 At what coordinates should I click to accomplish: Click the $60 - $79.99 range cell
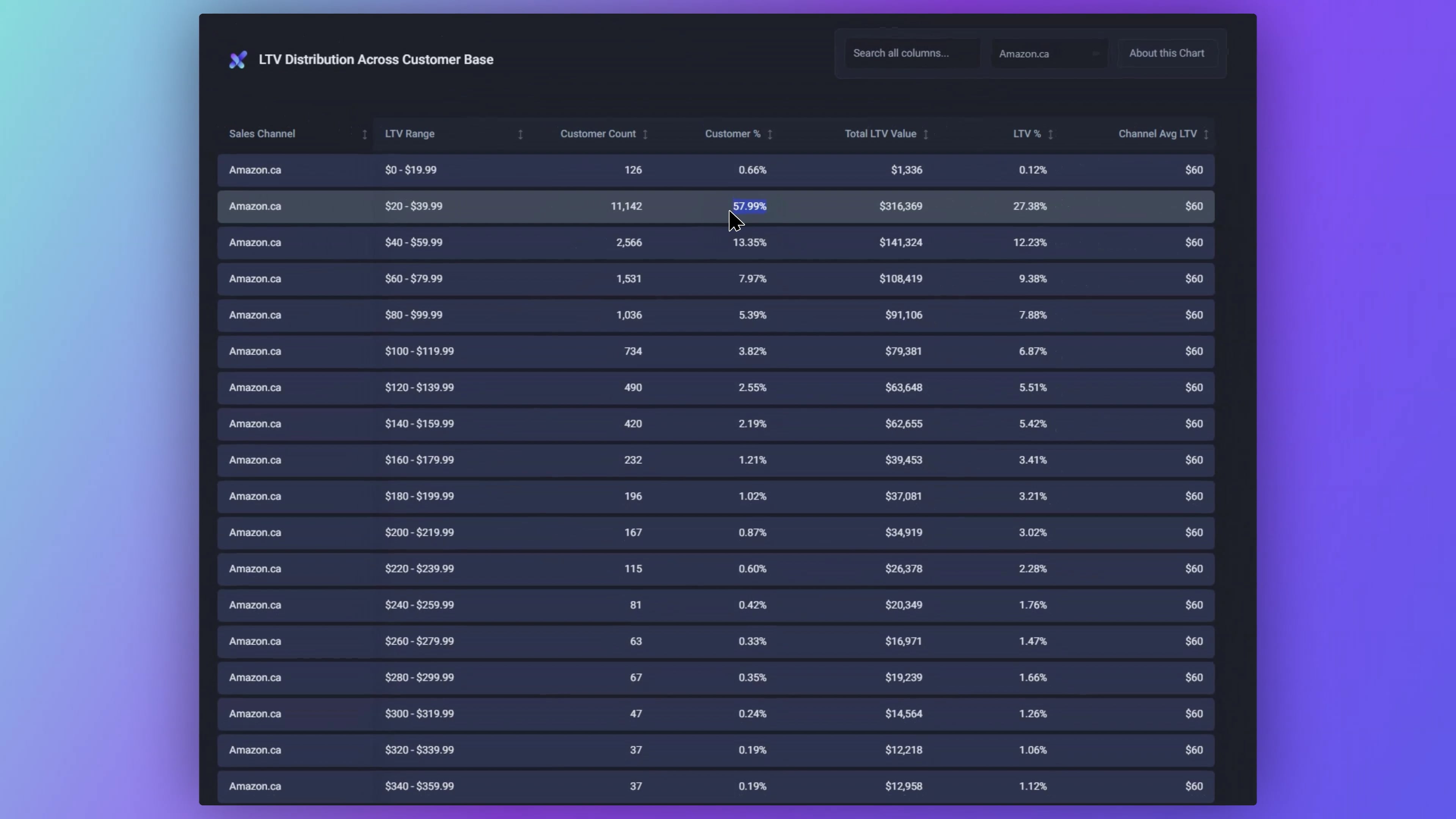click(414, 279)
